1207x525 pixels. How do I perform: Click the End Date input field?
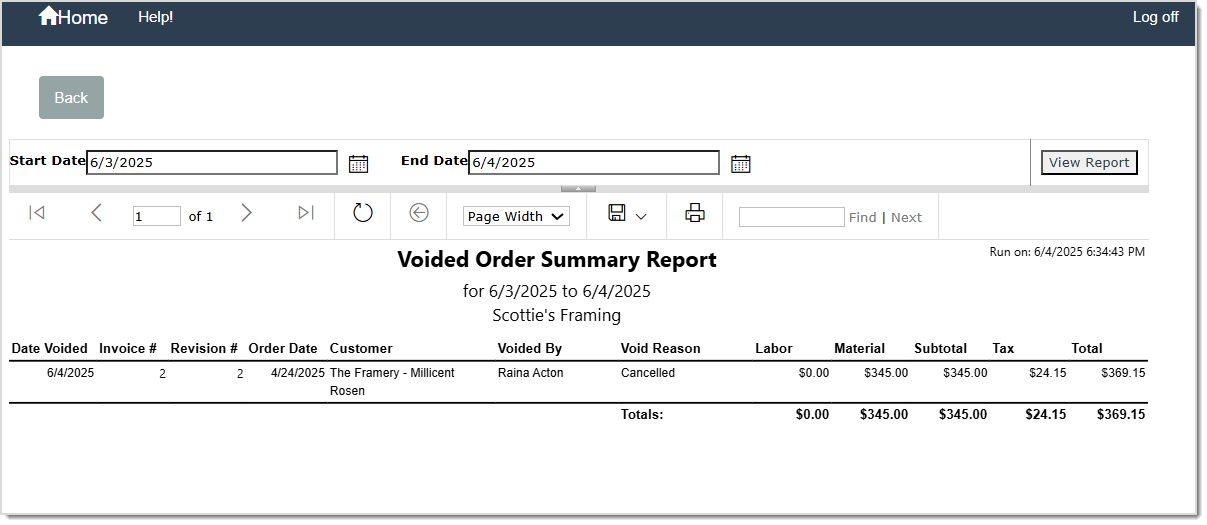[x=594, y=162]
